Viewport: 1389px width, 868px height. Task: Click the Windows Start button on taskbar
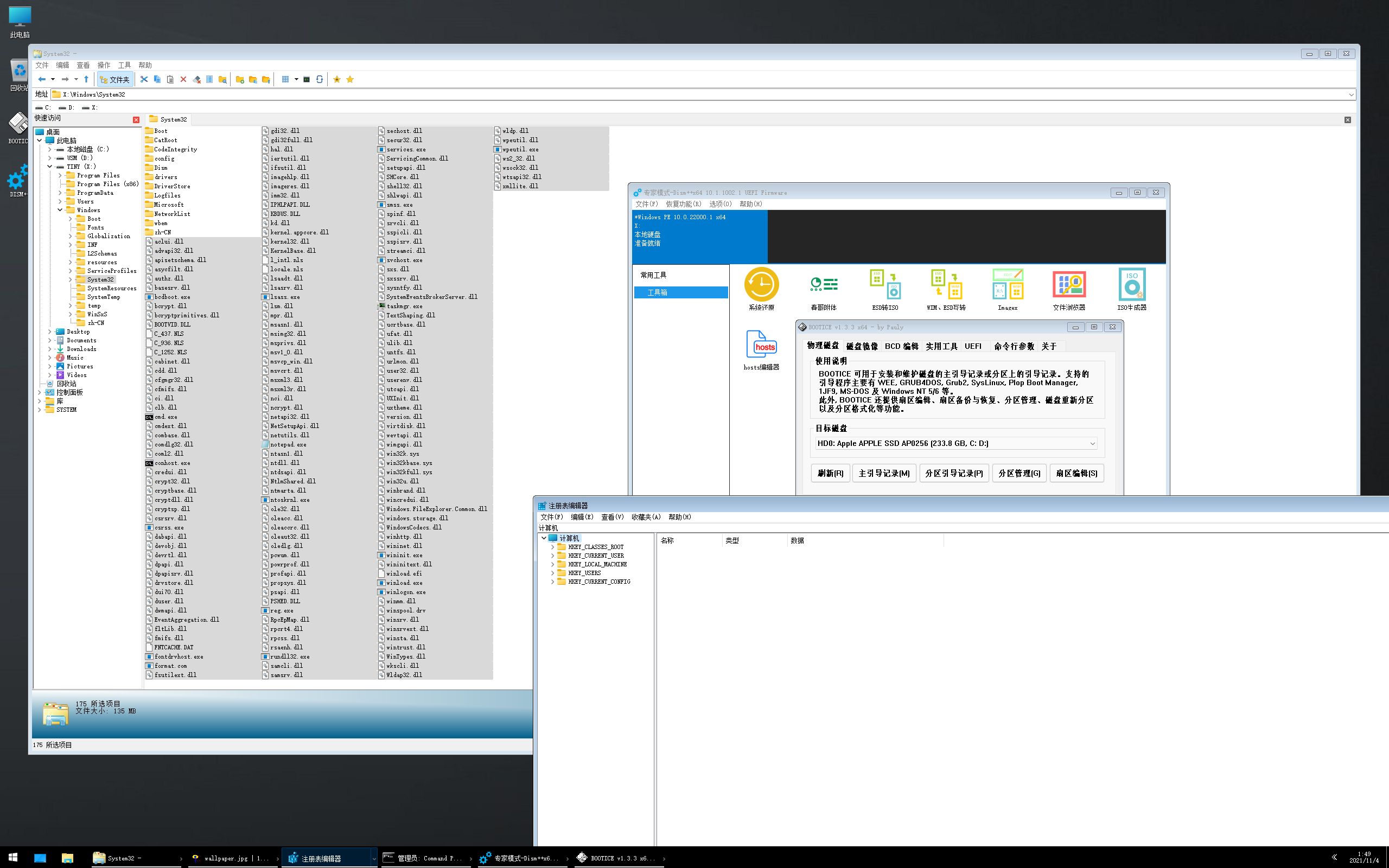click(12, 858)
